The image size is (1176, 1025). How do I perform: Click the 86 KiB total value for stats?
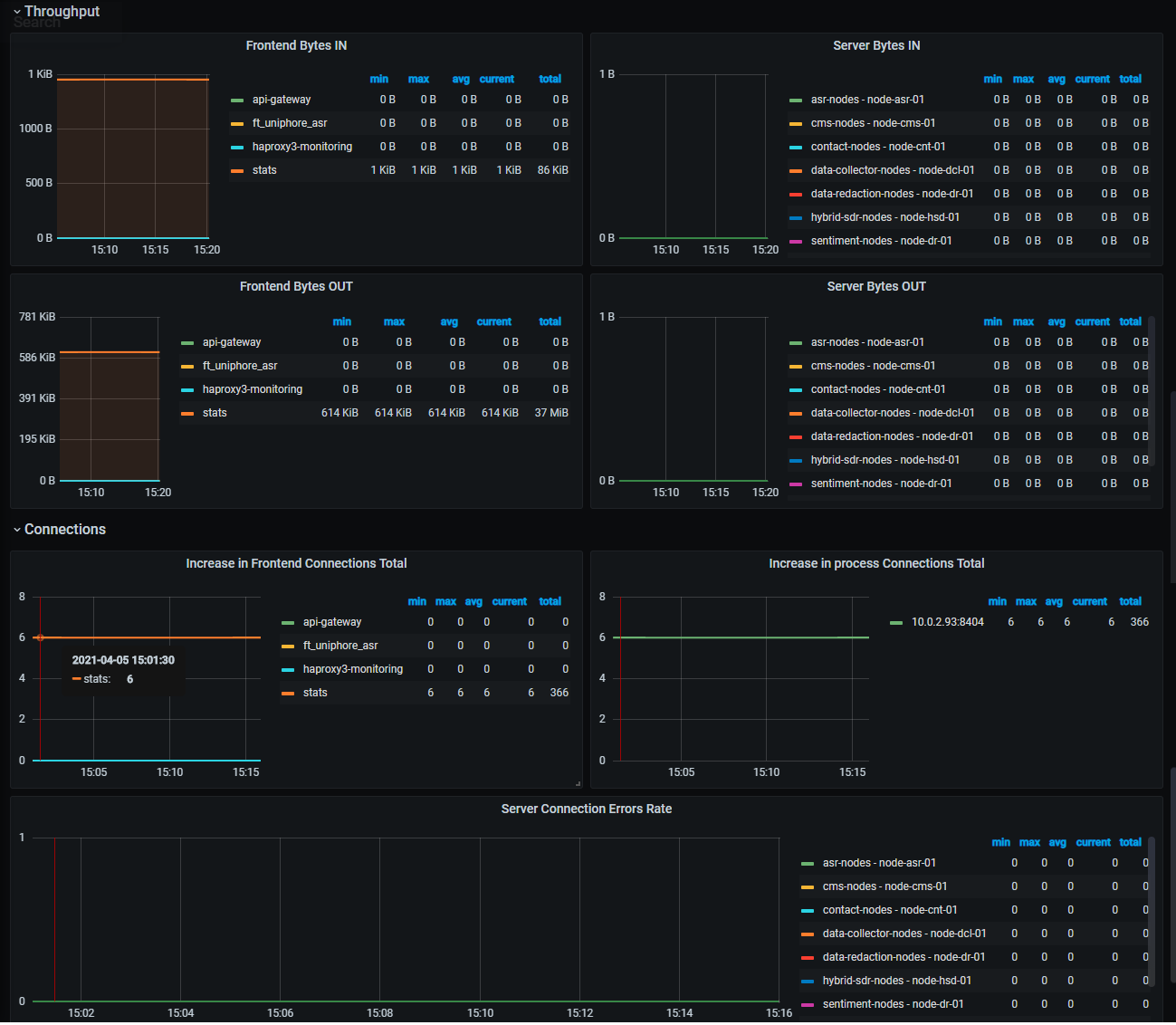[553, 170]
